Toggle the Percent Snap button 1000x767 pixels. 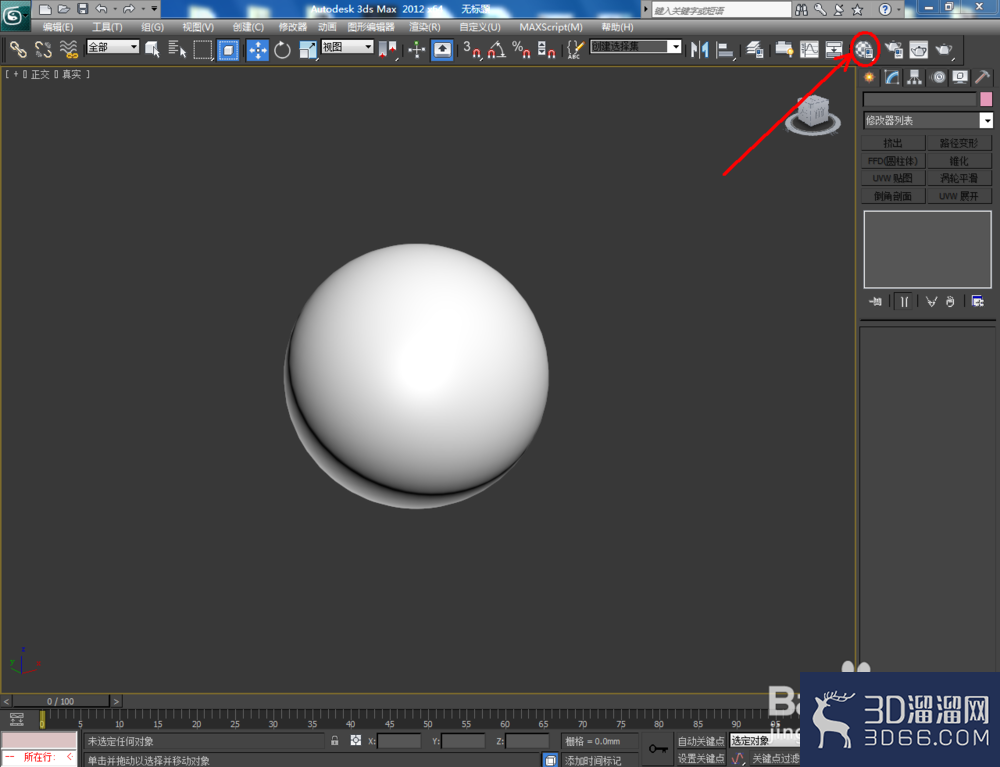[522, 49]
